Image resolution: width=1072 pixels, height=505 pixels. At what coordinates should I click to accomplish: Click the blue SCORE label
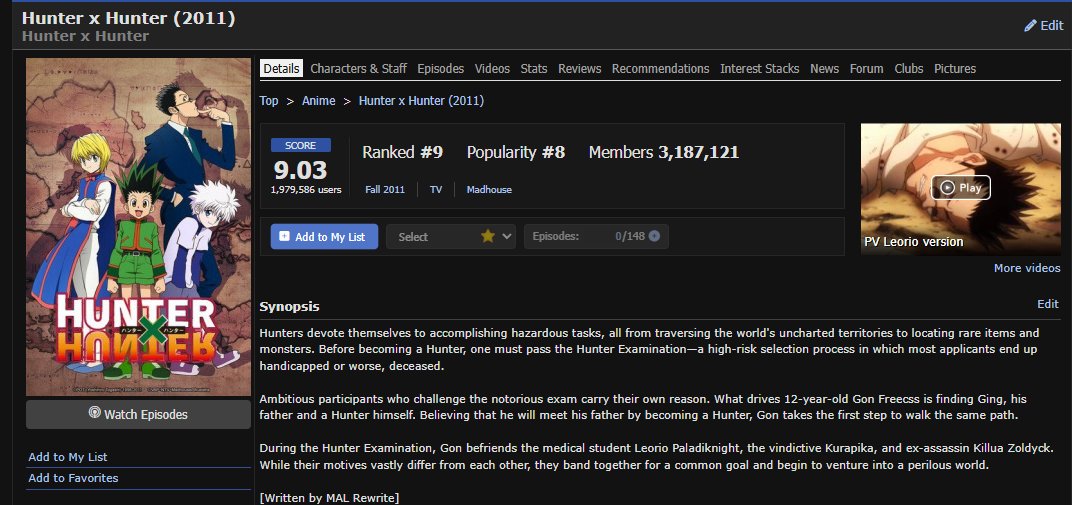[x=300, y=145]
